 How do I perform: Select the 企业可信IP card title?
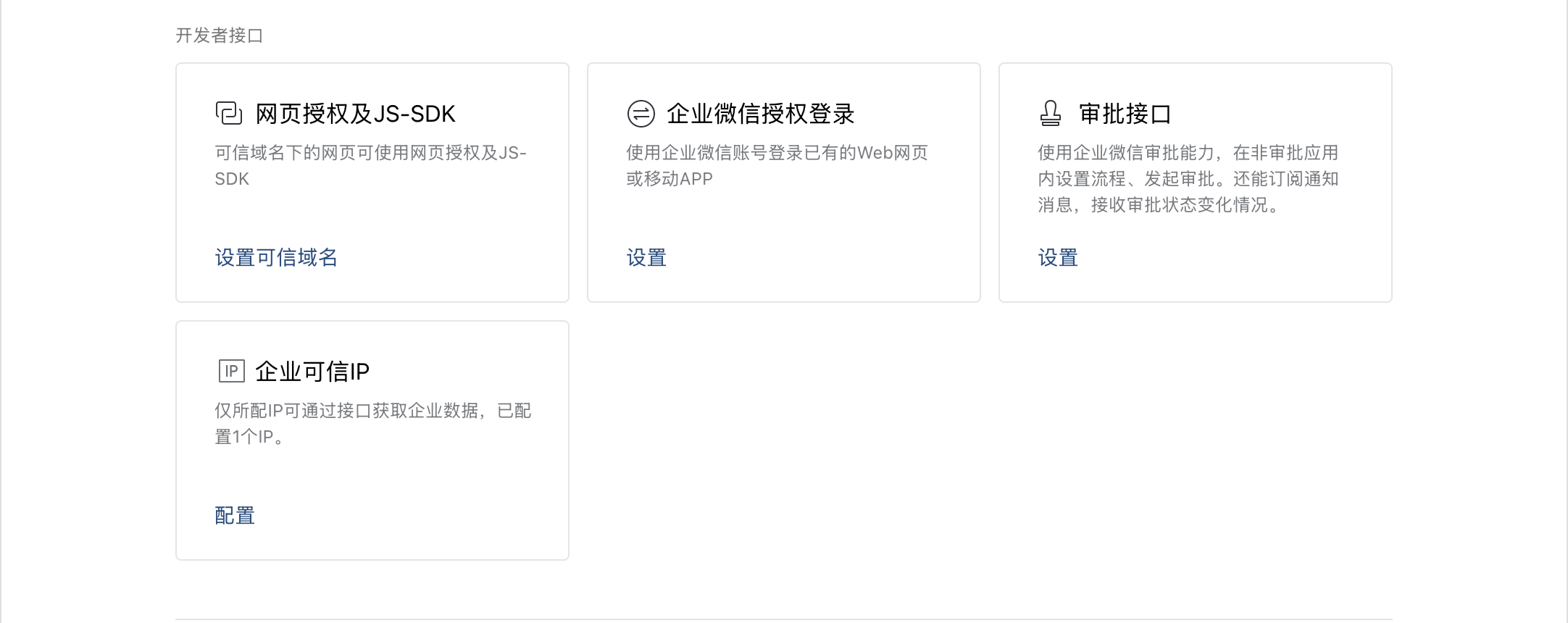tap(312, 372)
